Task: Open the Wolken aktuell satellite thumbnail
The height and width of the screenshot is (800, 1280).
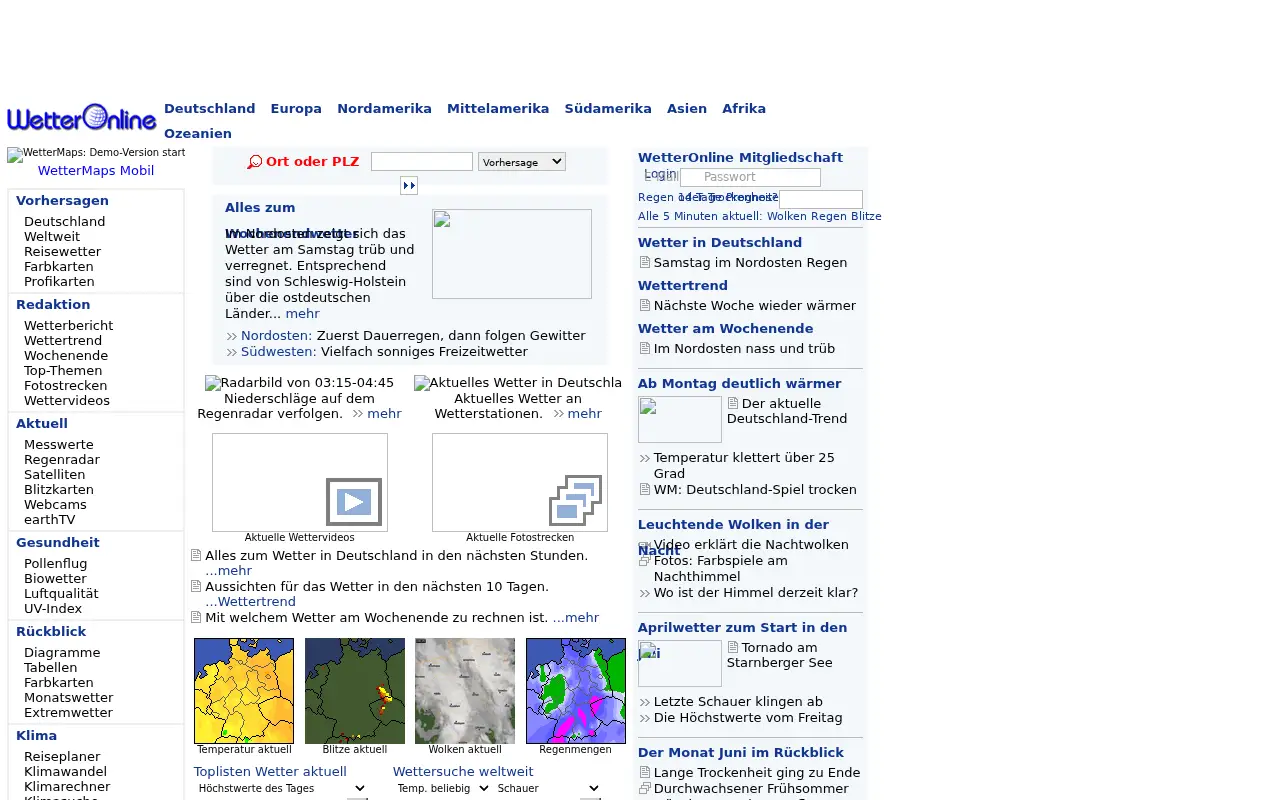Action: click(465, 691)
